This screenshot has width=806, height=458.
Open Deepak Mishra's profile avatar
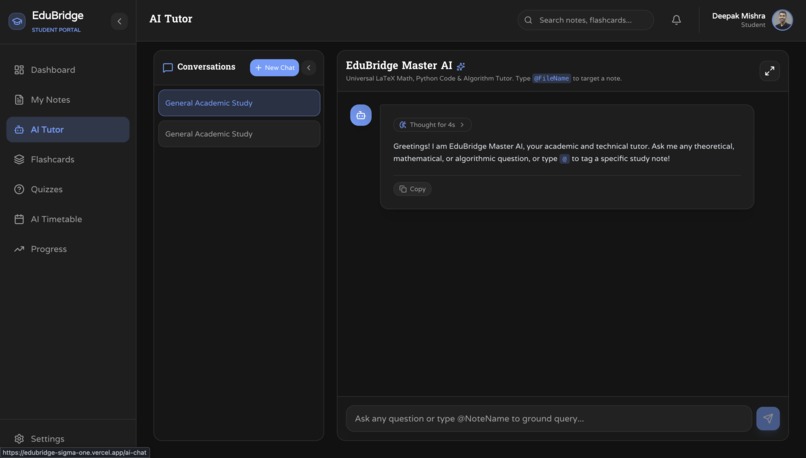click(782, 20)
